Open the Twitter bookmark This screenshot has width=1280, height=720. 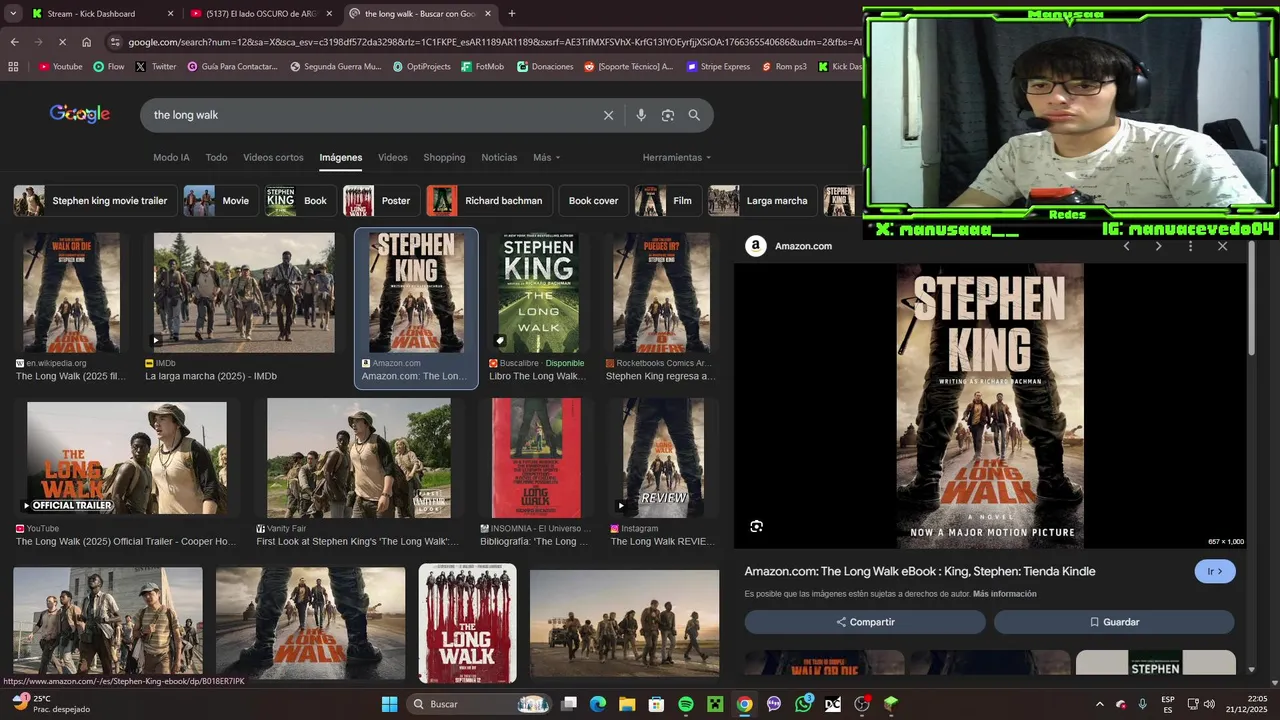(x=156, y=67)
